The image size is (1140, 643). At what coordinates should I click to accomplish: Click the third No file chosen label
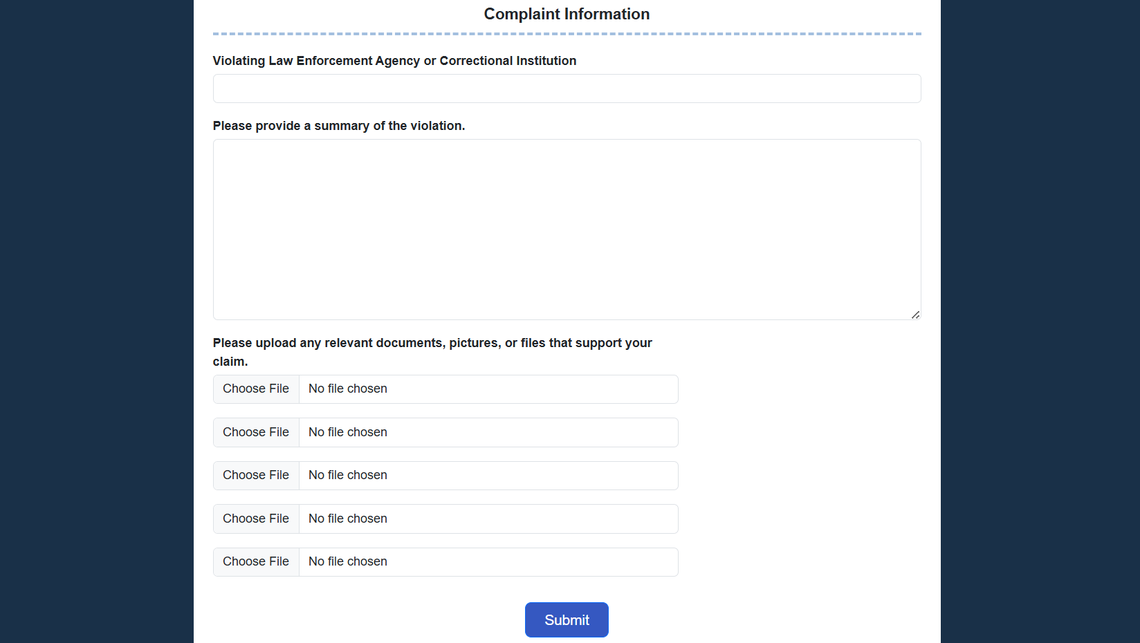click(x=347, y=475)
